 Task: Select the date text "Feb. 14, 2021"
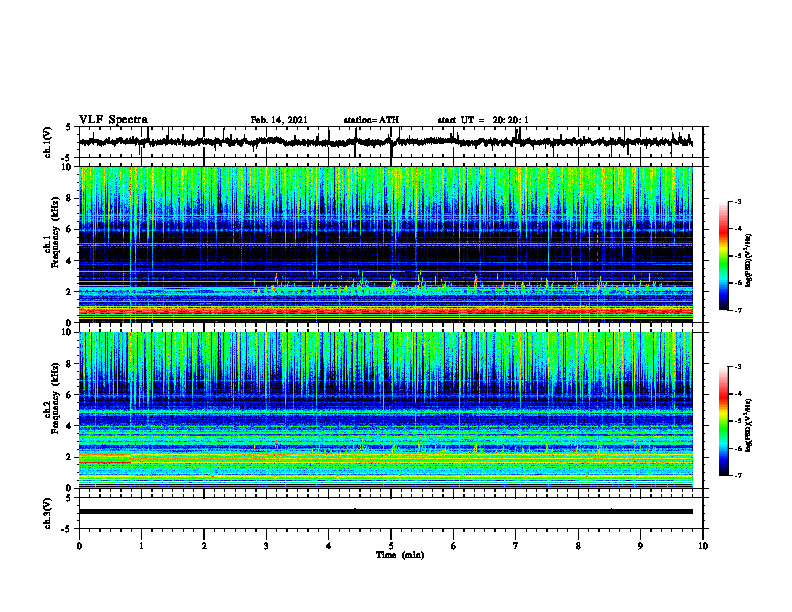pyautogui.click(x=279, y=120)
